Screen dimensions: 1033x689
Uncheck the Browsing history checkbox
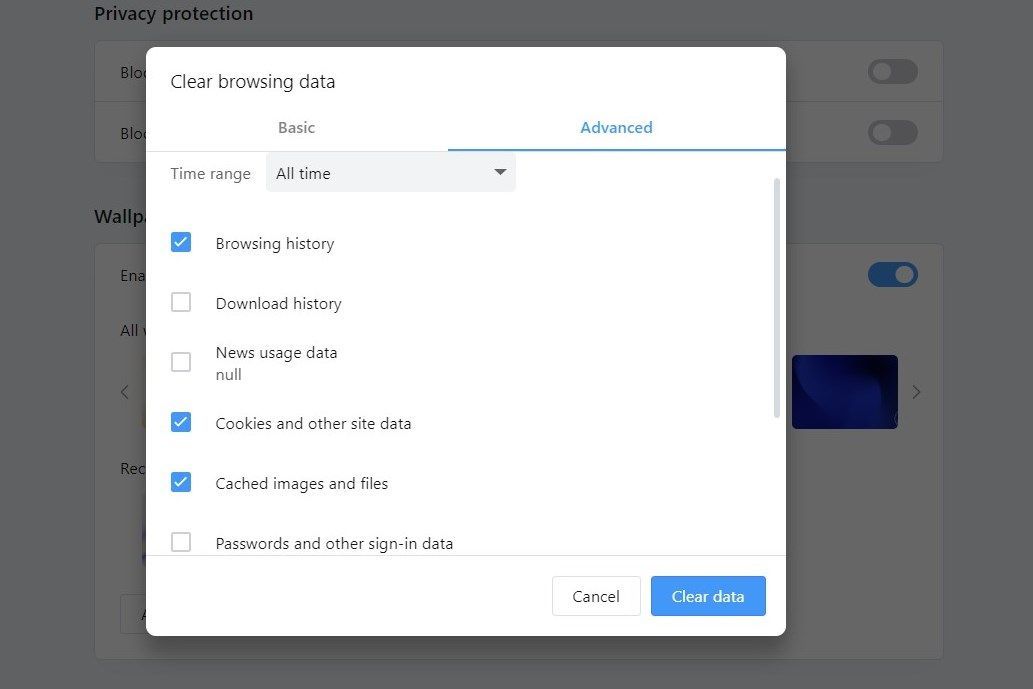click(x=181, y=242)
